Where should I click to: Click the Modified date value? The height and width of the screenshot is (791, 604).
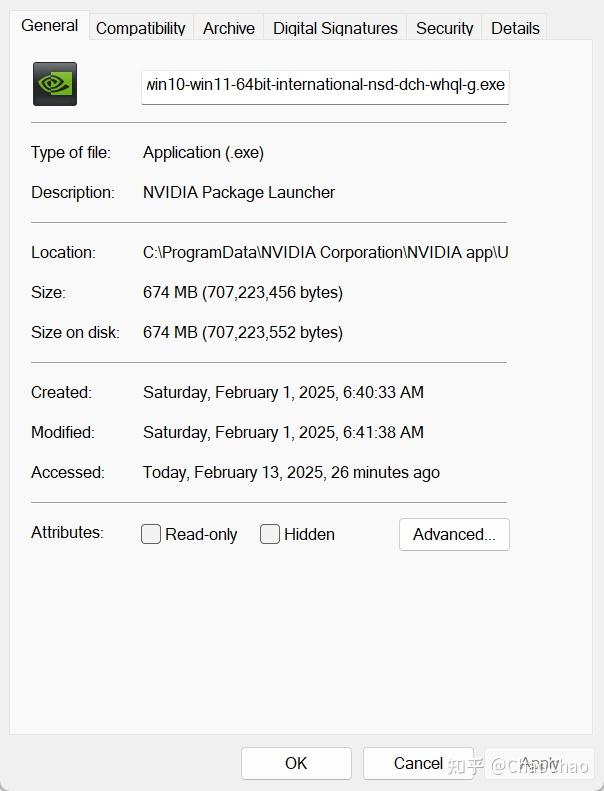click(x=283, y=432)
